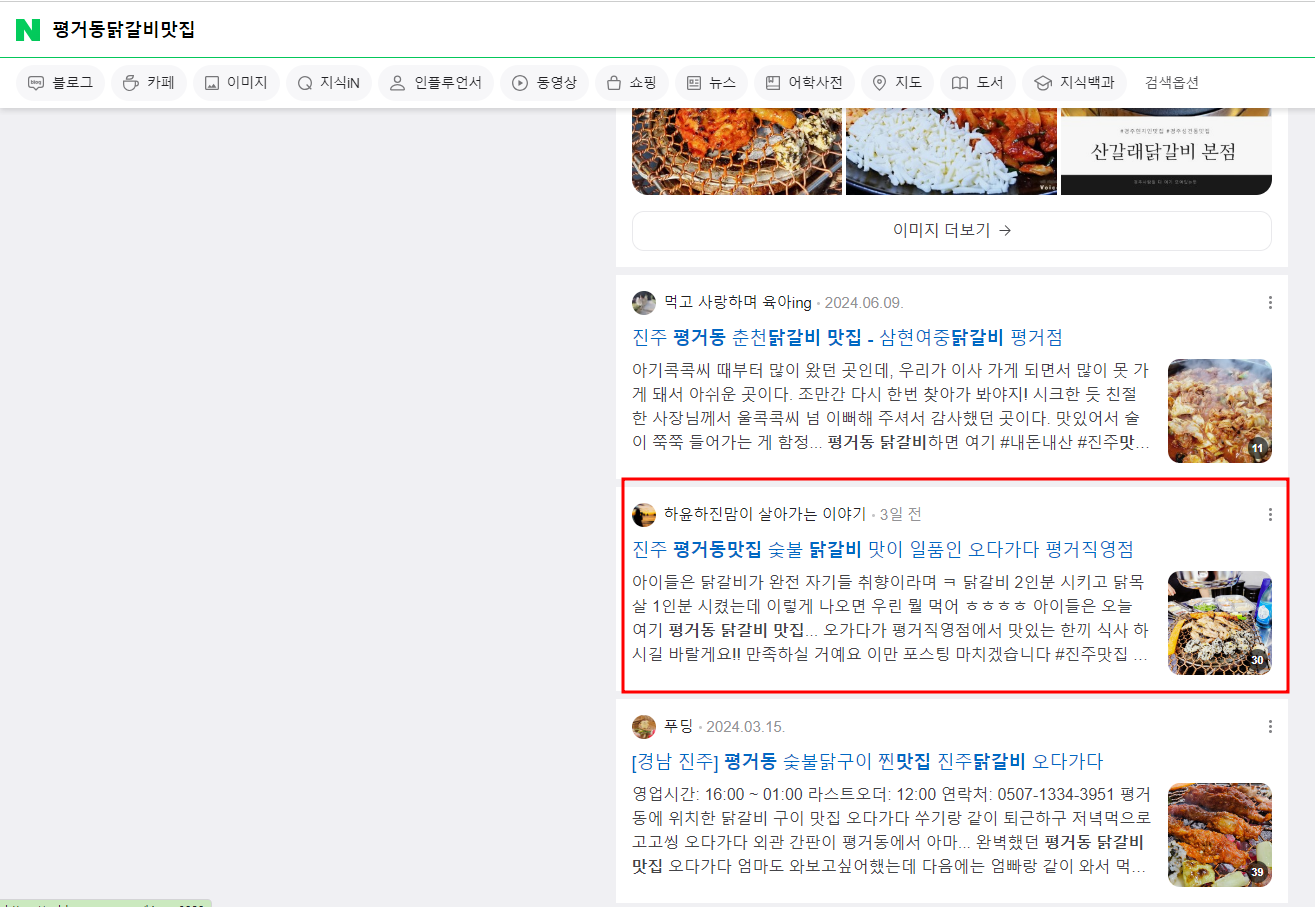This screenshot has height=907, width=1315.
Task: Click 하윤하진맘이 살아가는 이야기 profile avatar
Action: coord(644,515)
